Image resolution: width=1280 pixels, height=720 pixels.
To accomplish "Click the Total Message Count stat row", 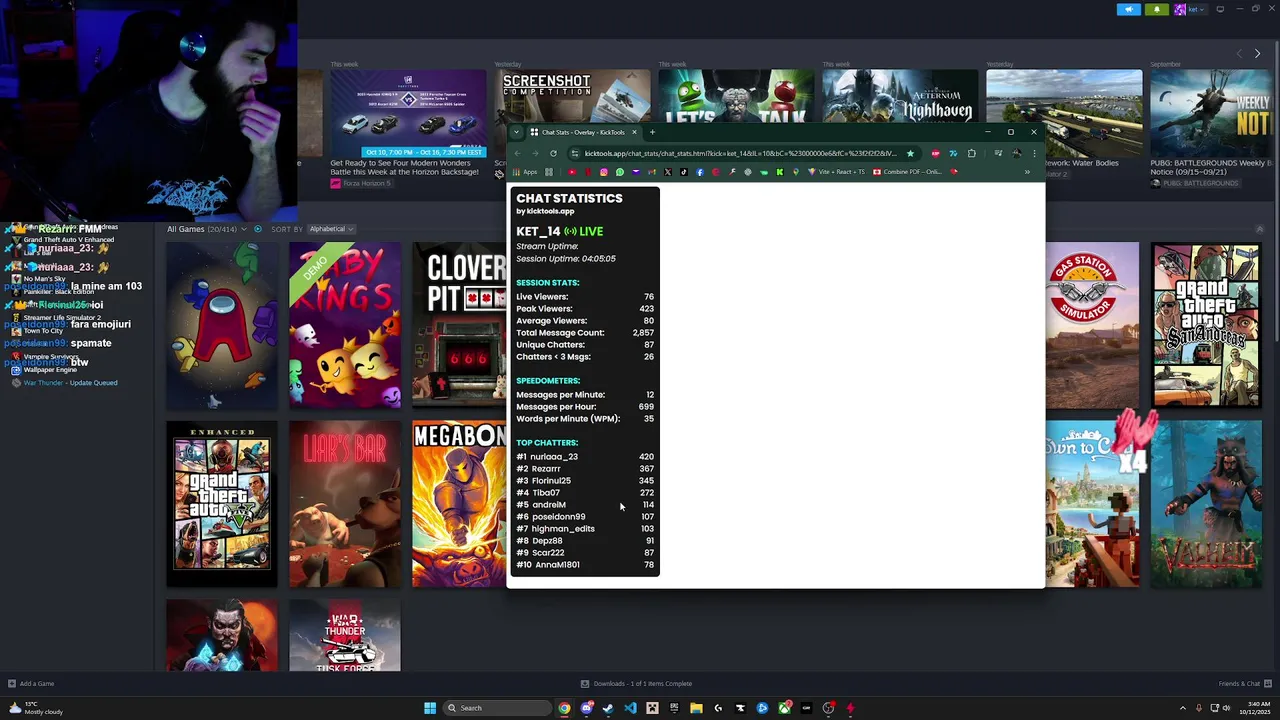I will tap(585, 333).
